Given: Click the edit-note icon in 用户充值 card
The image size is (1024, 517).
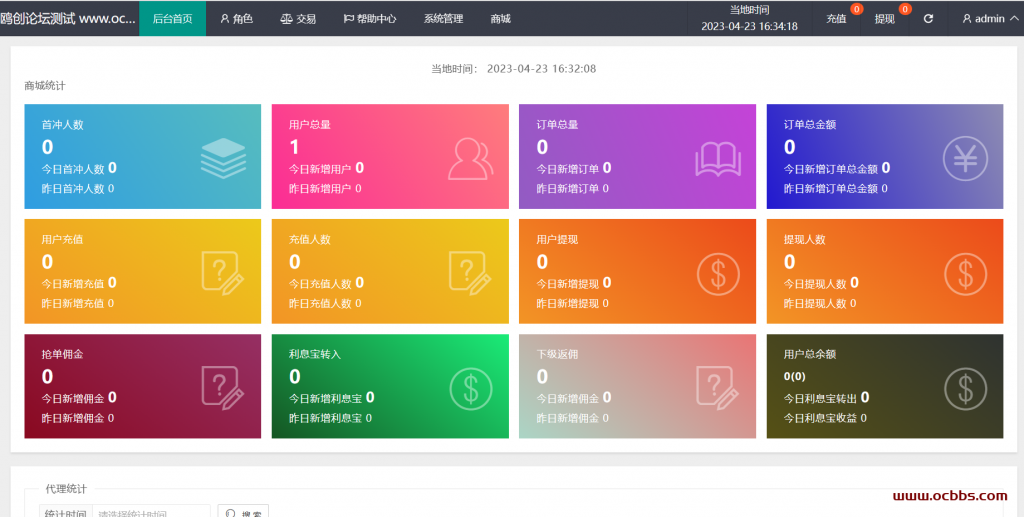Looking at the screenshot, I should (x=223, y=272).
